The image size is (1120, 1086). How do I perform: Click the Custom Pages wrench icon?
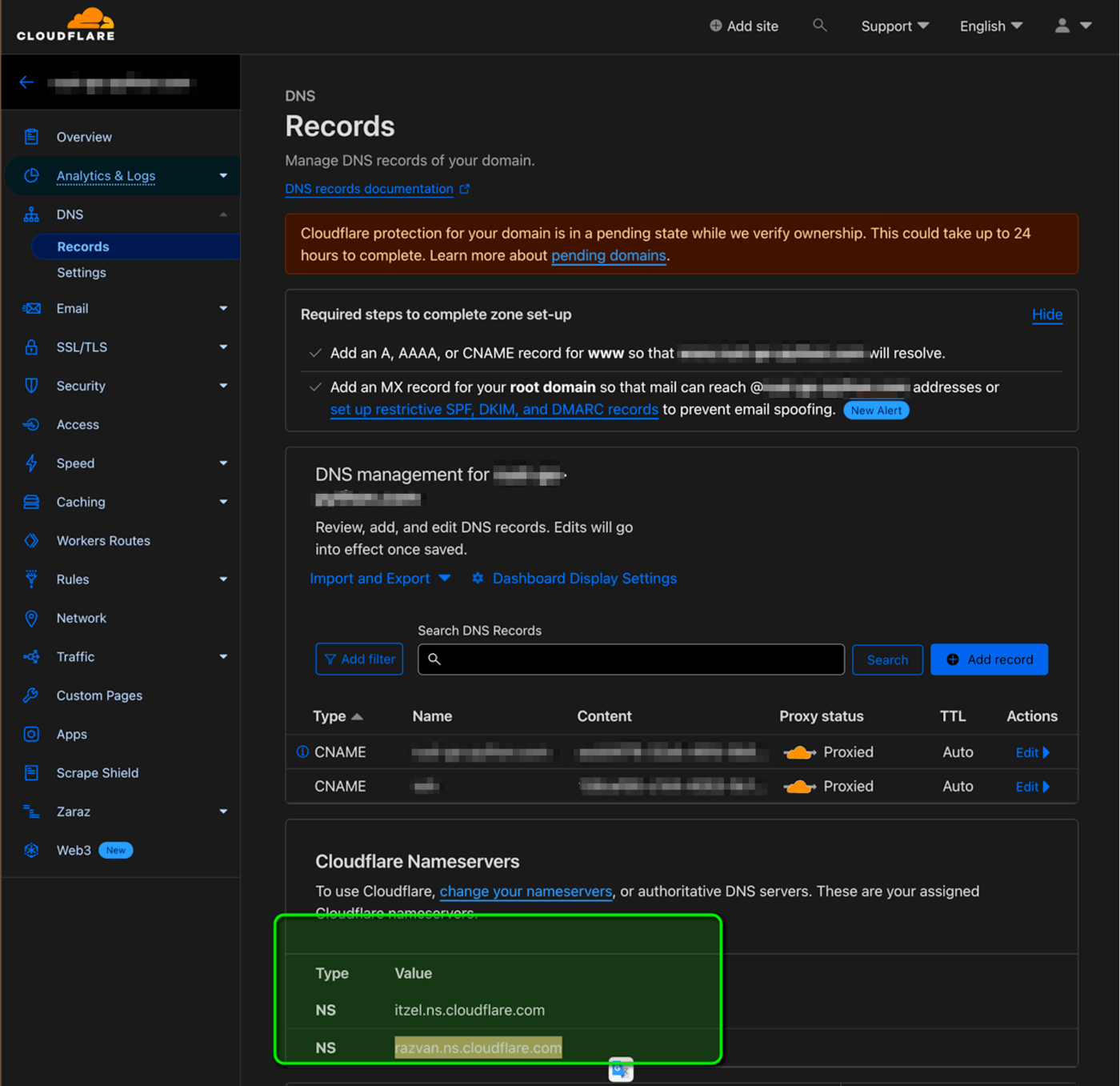tap(31, 695)
